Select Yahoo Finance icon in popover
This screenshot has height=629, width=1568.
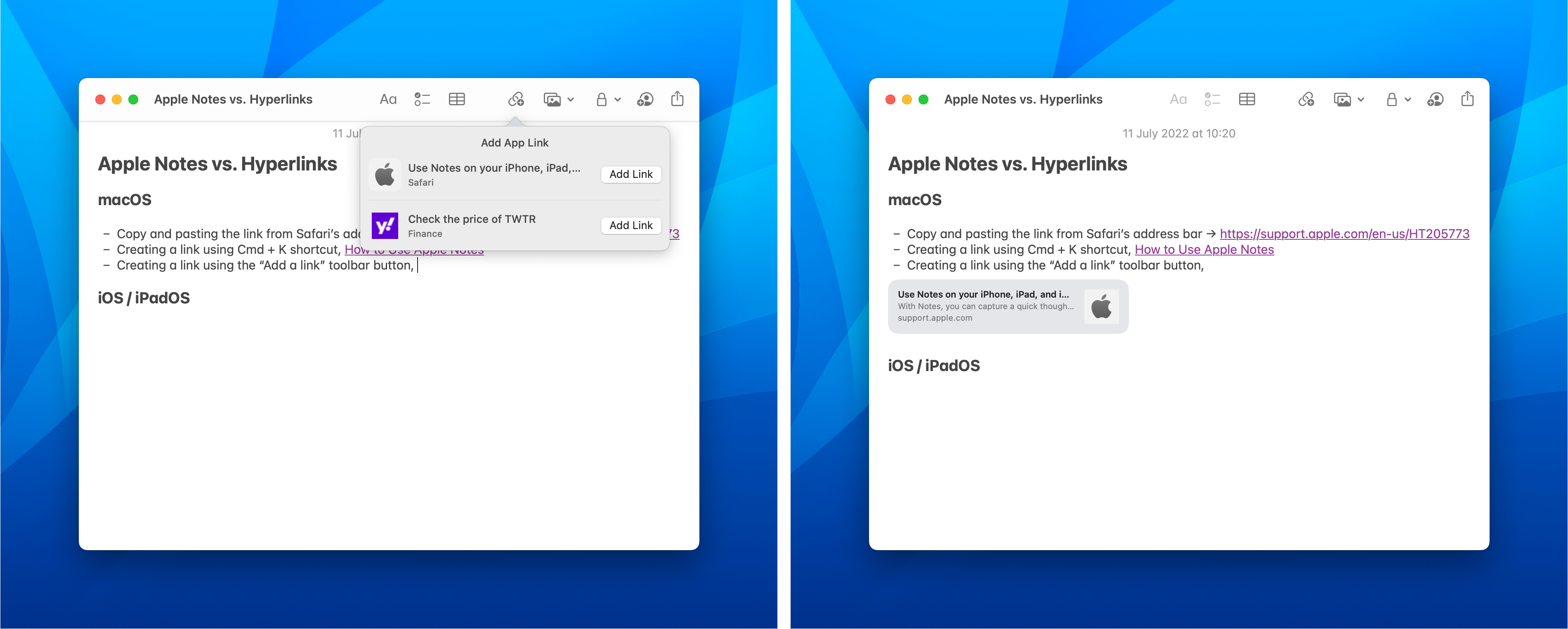point(385,226)
